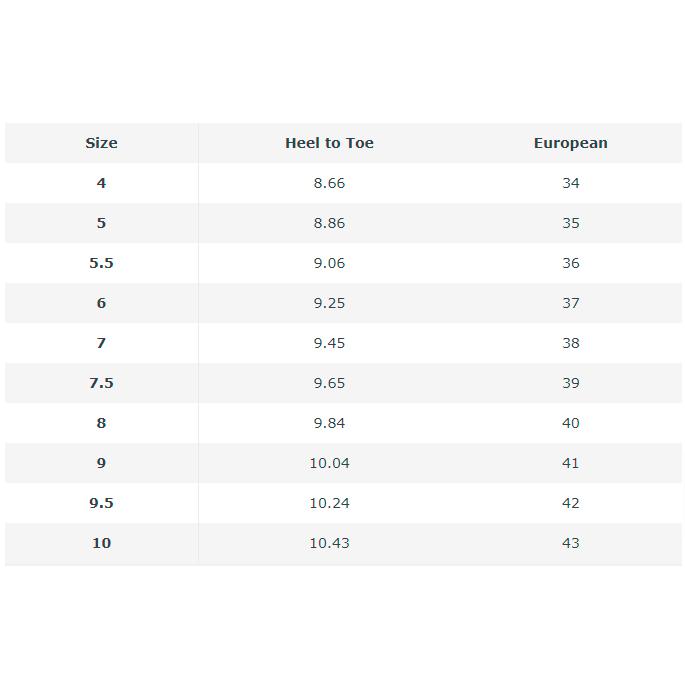Select European size 43
The image size is (685, 685).
[x=570, y=543]
